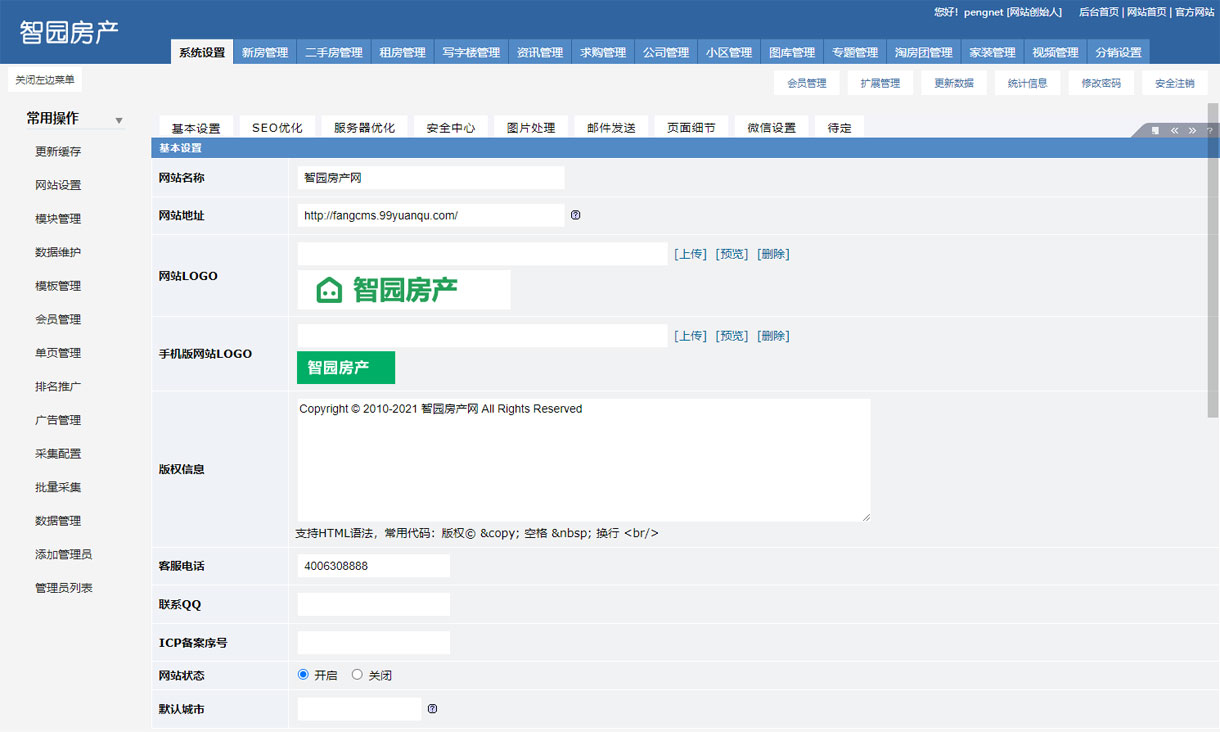Open the SEO优化 settings tab
The width and height of the screenshot is (1220, 732).
point(277,128)
